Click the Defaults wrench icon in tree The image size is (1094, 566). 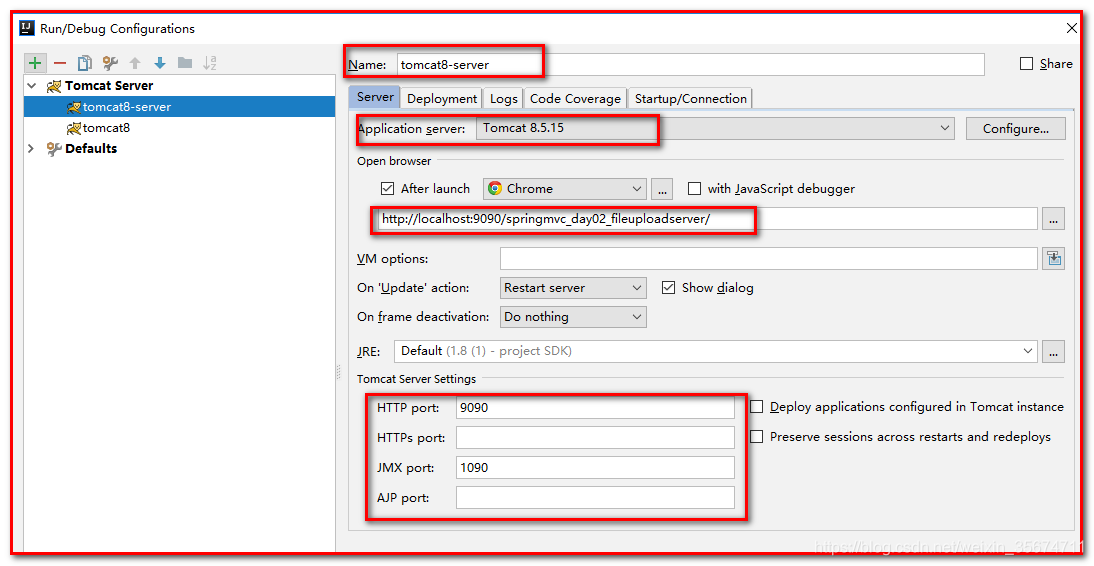tap(54, 149)
